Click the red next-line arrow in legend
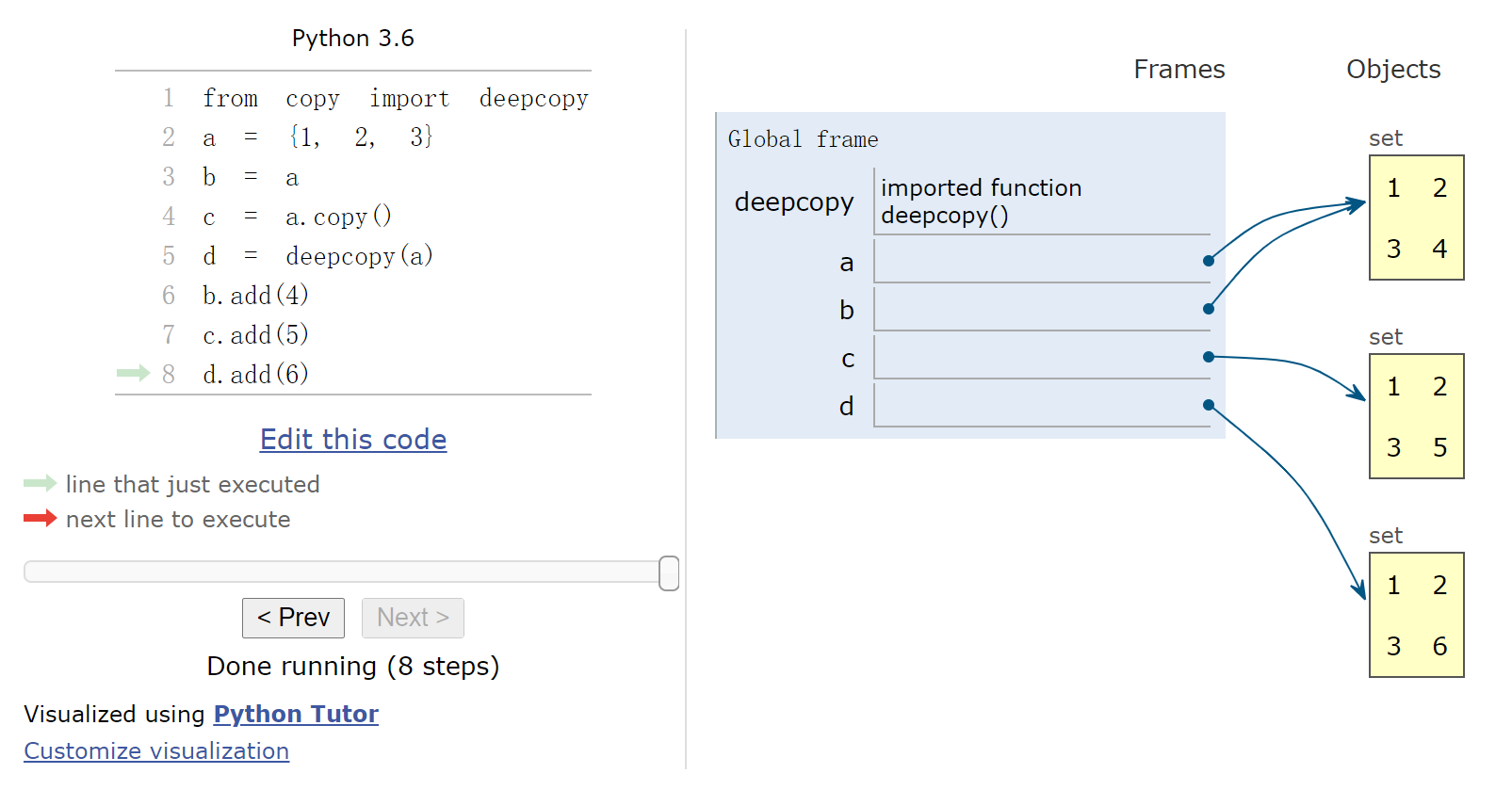Image resolution: width=1512 pixels, height=806 pixels. 40,519
